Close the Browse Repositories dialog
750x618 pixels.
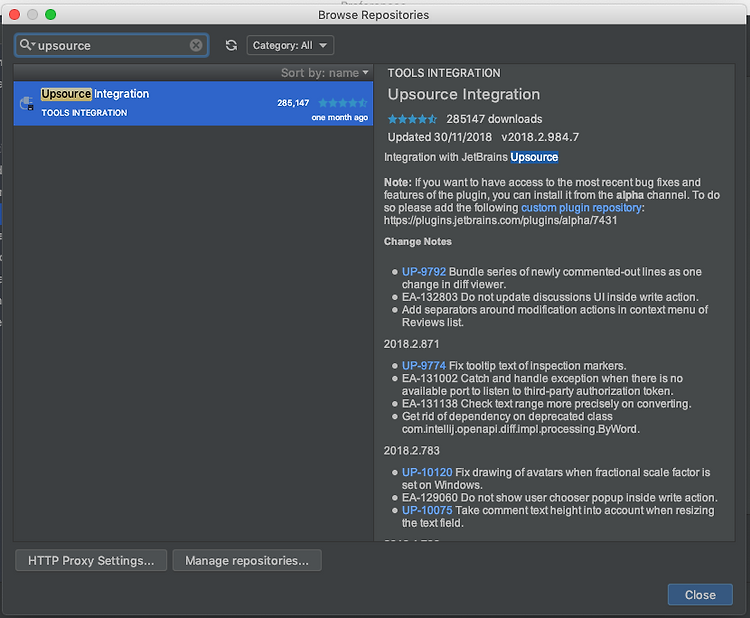[x=700, y=595]
